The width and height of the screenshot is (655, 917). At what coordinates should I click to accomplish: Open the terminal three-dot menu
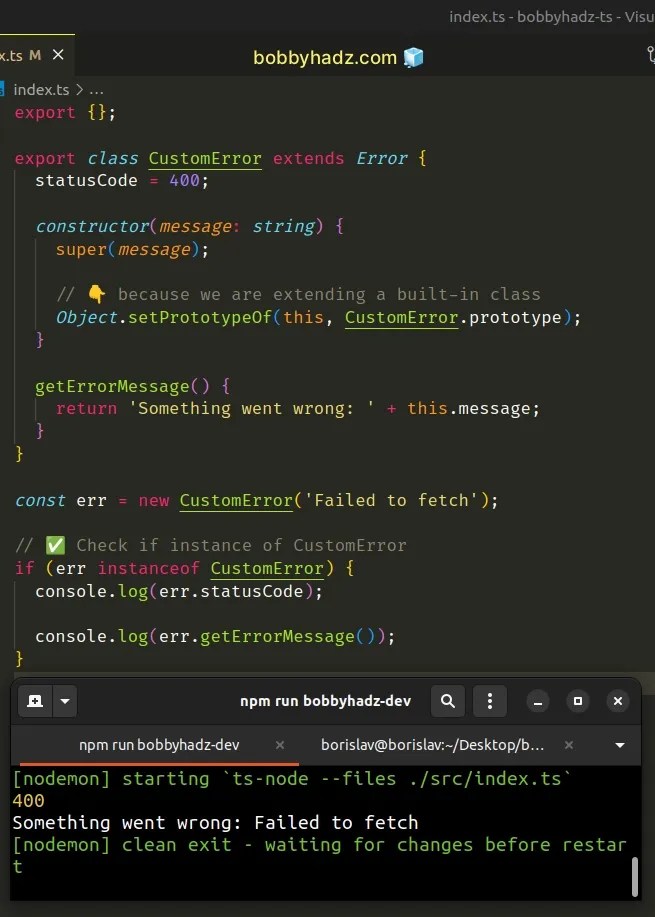(490, 701)
